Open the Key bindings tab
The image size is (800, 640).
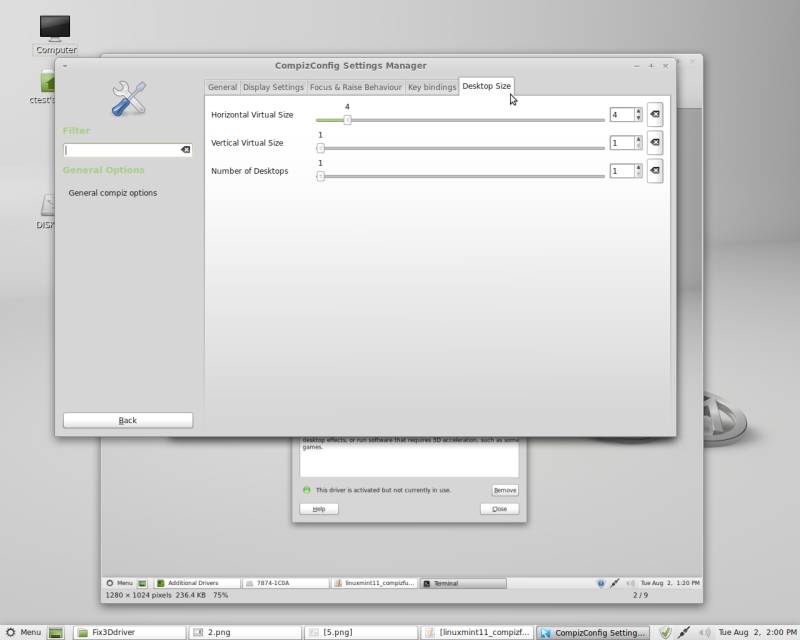432,87
